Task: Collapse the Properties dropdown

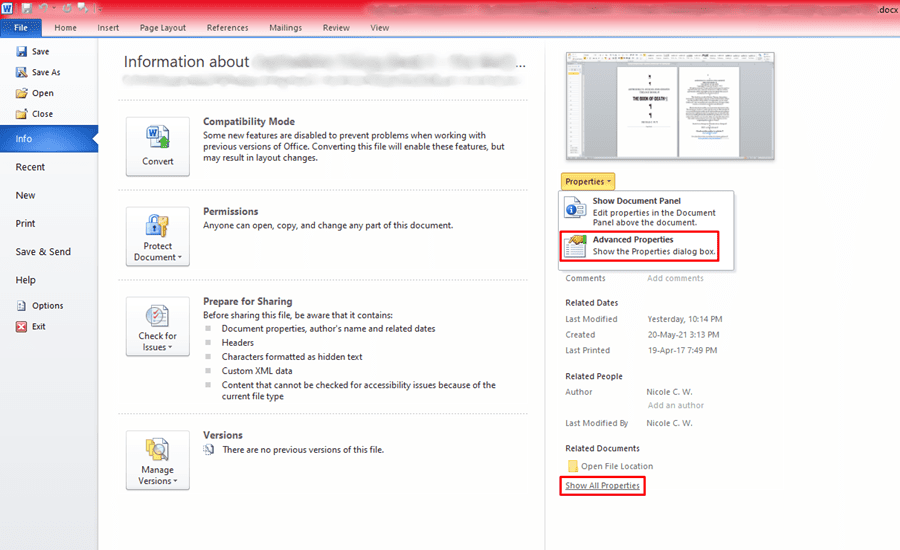Action: [x=588, y=181]
